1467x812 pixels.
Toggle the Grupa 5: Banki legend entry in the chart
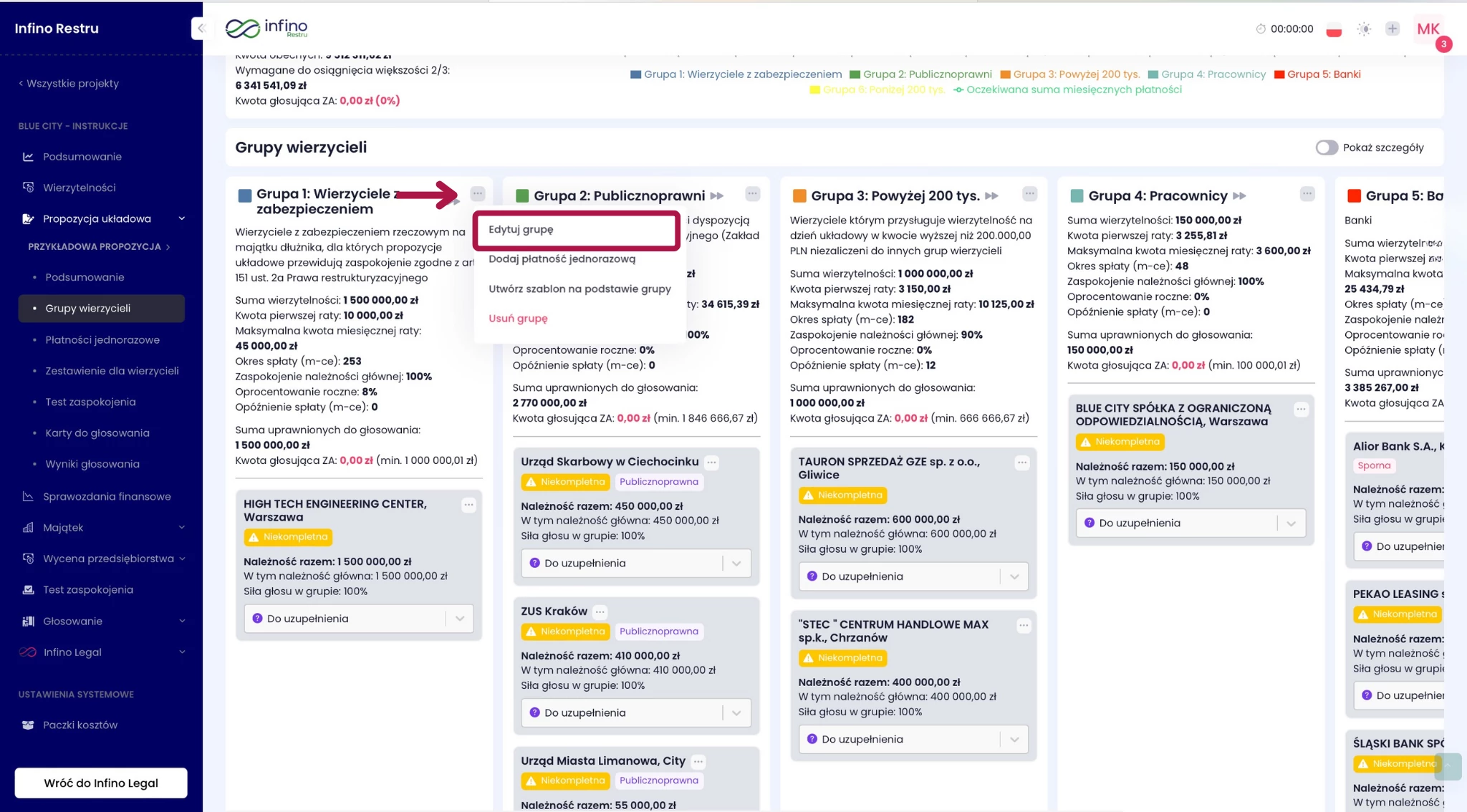(x=1317, y=74)
